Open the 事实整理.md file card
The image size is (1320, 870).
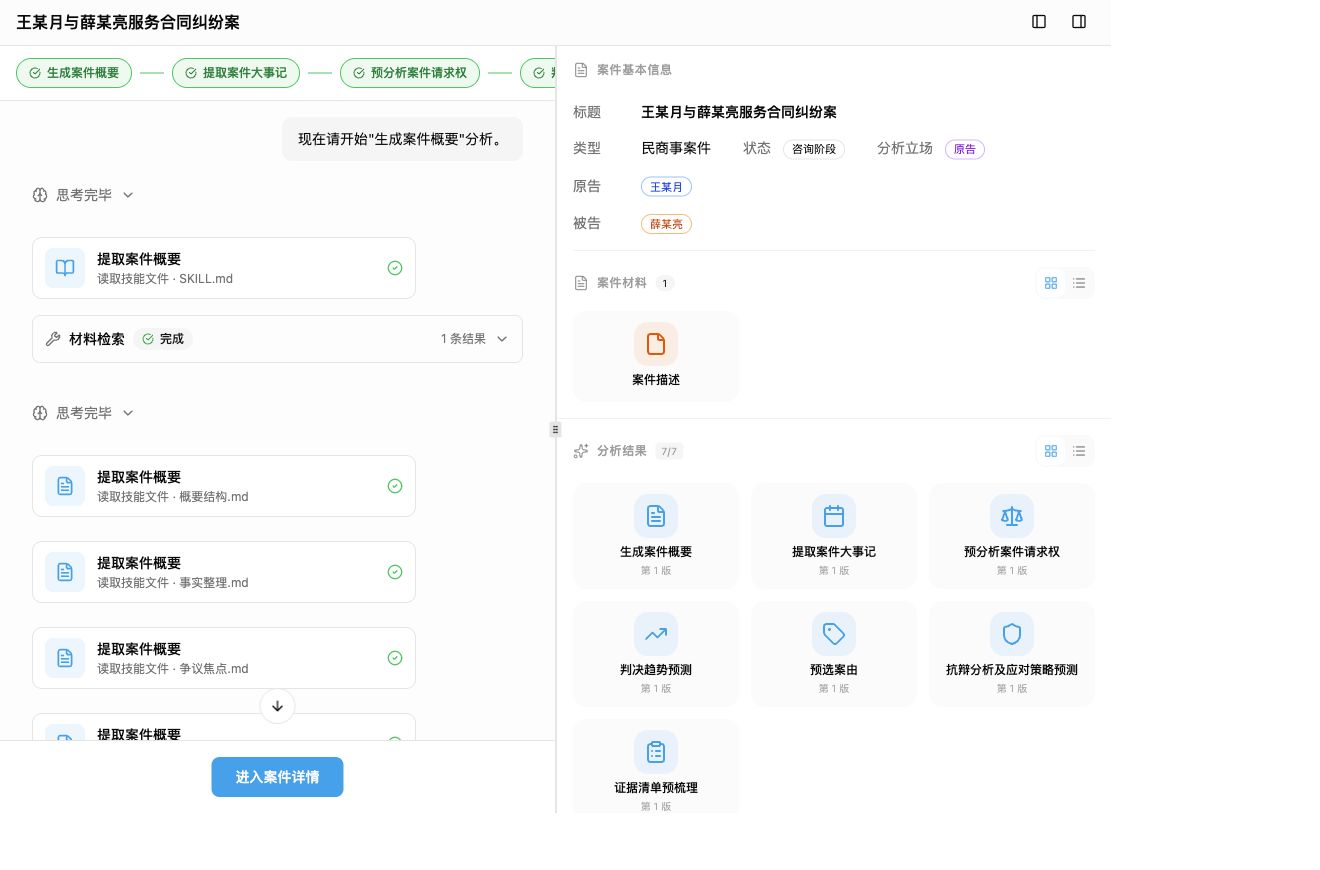(224, 572)
